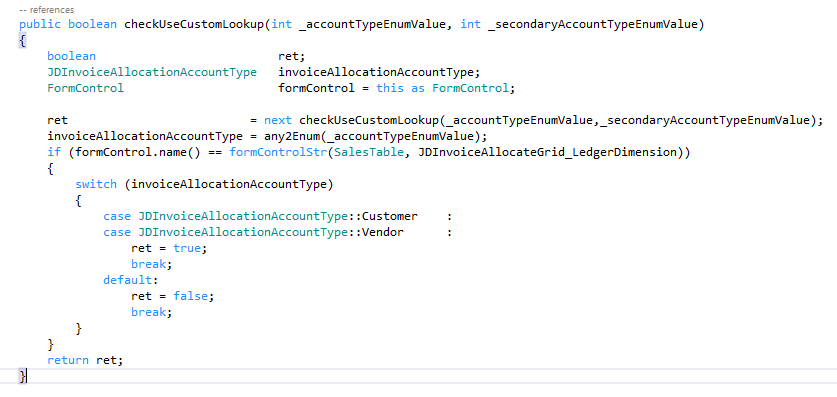The height and width of the screenshot is (397, 837).
Task: Click 'invoiceAllocationAccountType;' variable declaration name
Action: (x=380, y=73)
